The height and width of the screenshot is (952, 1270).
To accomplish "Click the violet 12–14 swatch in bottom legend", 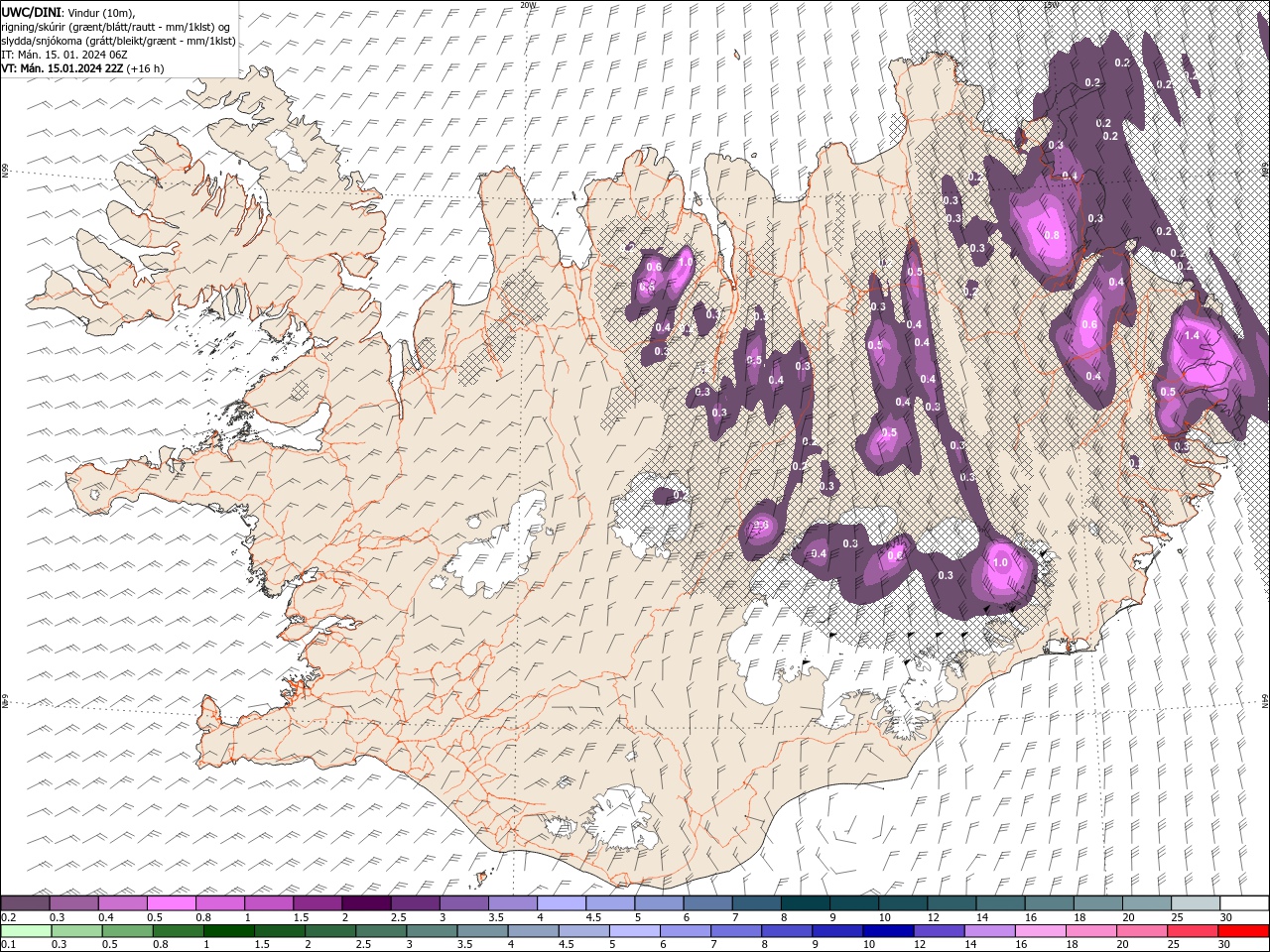I will coord(940,931).
